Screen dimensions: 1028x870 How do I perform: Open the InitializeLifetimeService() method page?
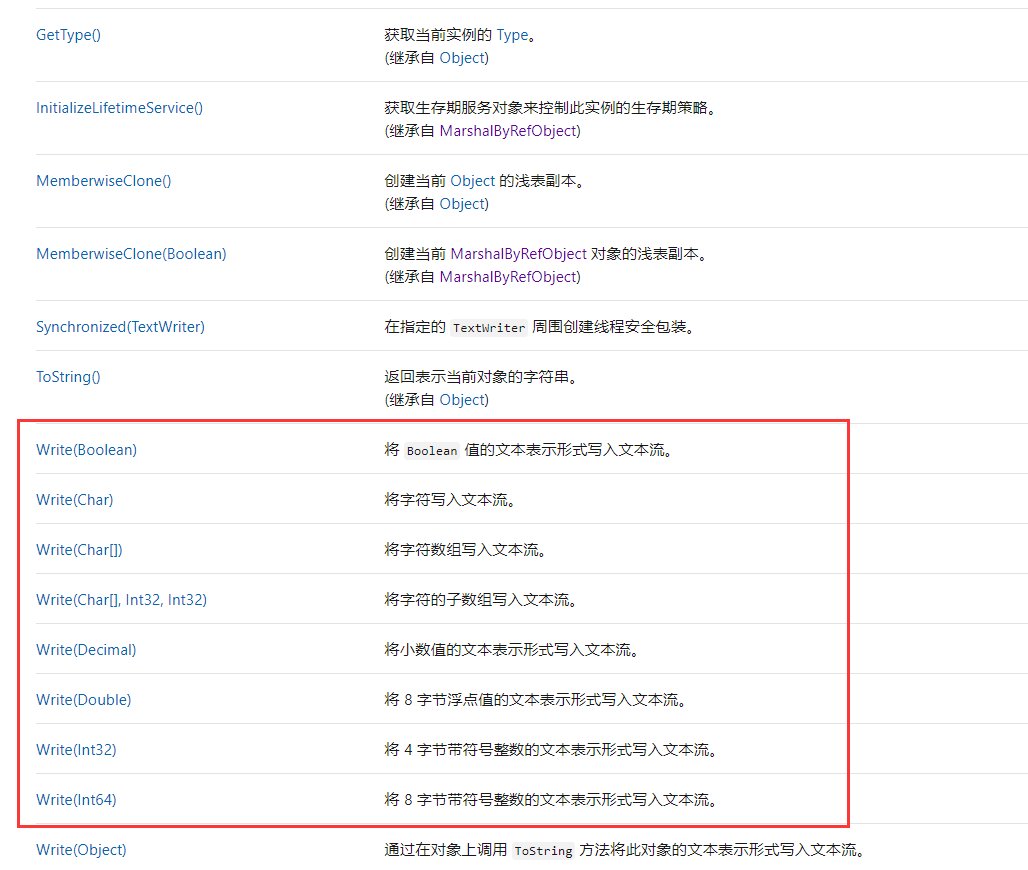(x=119, y=107)
